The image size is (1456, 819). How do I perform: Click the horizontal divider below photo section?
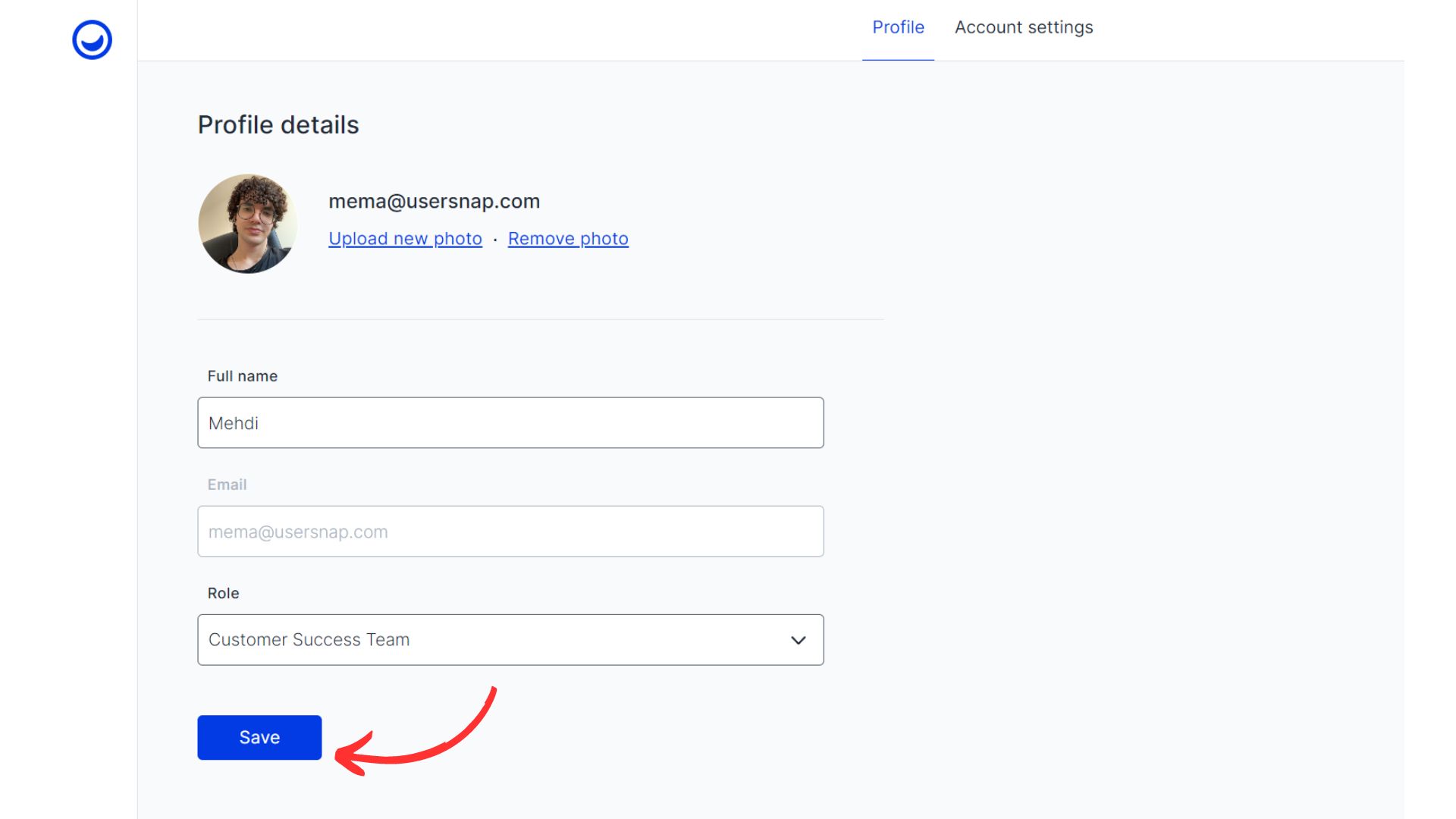(540, 319)
